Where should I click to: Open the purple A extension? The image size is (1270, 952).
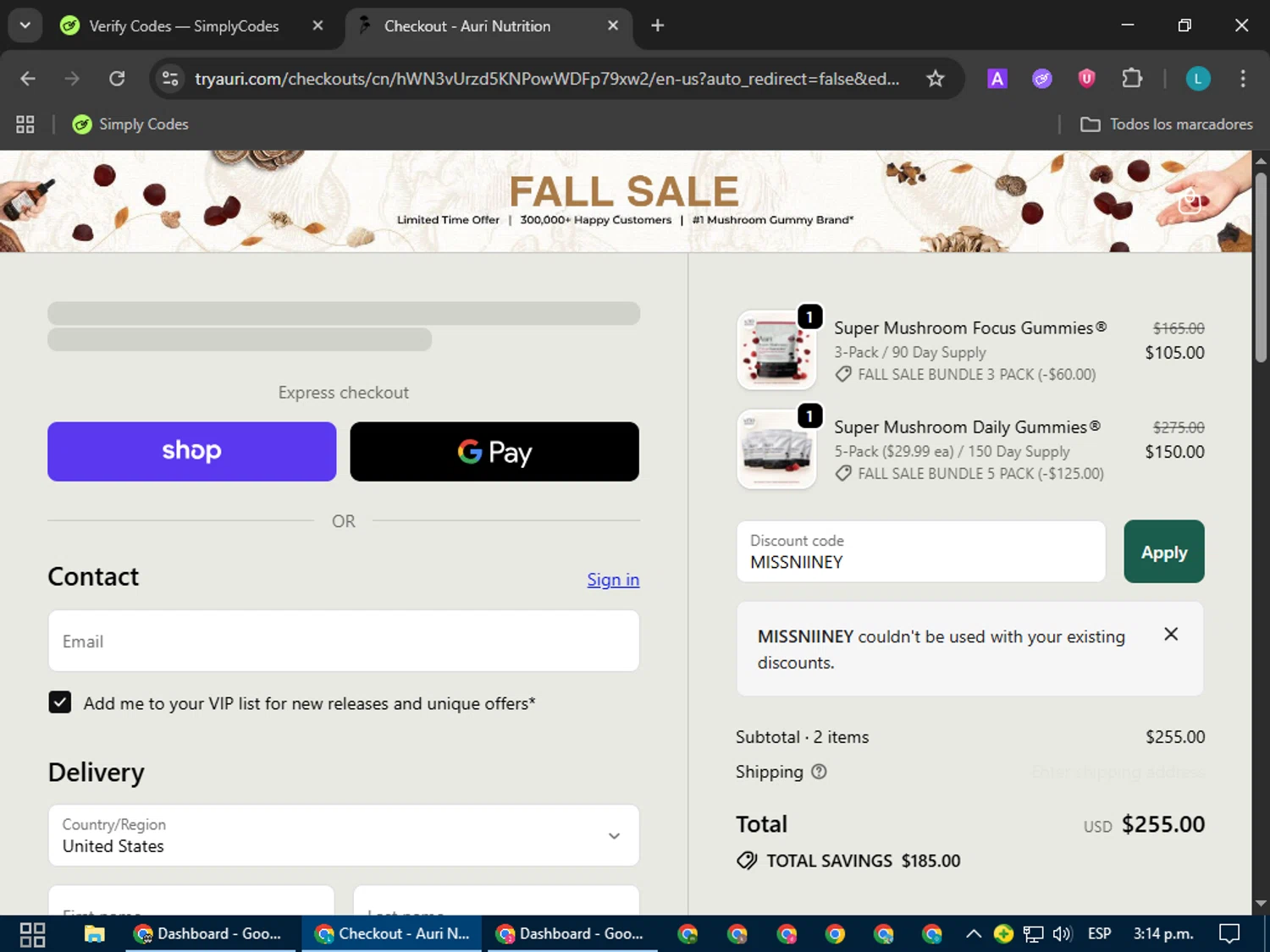pyautogui.click(x=997, y=79)
